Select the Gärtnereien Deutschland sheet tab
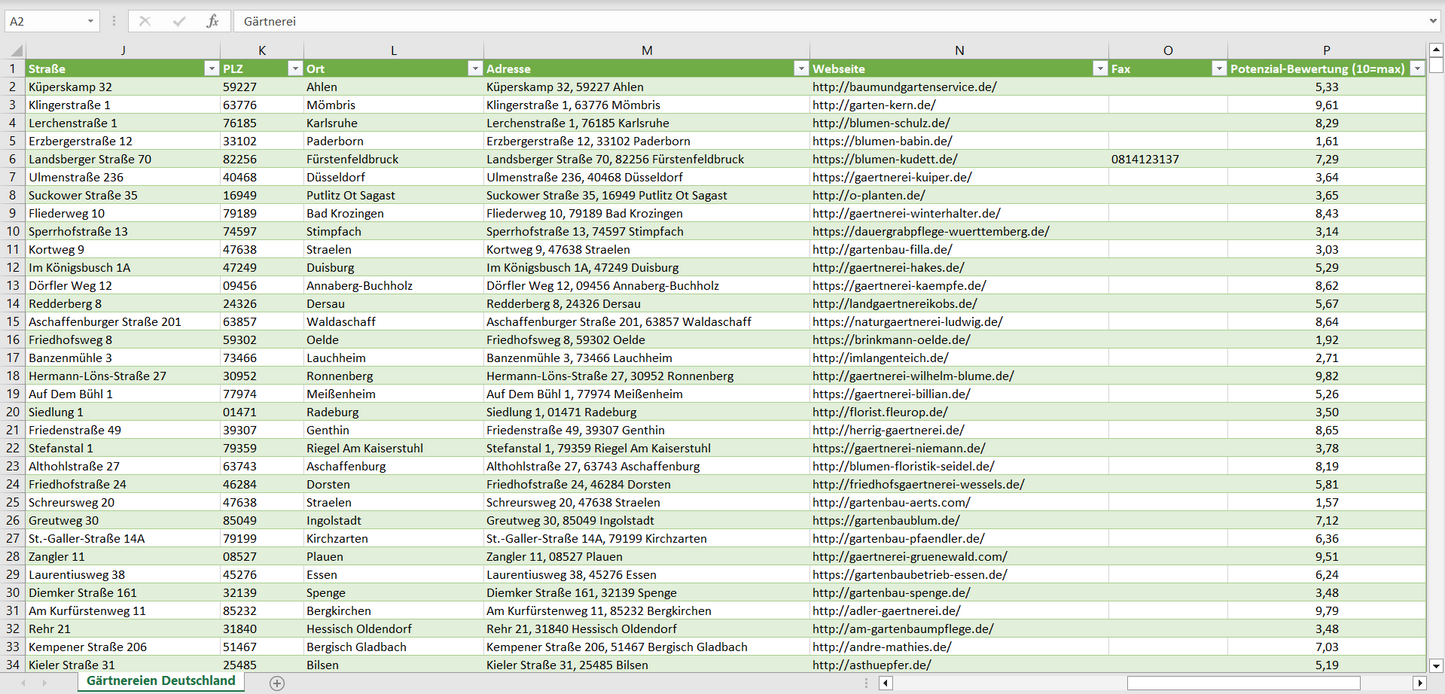 click(x=161, y=681)
